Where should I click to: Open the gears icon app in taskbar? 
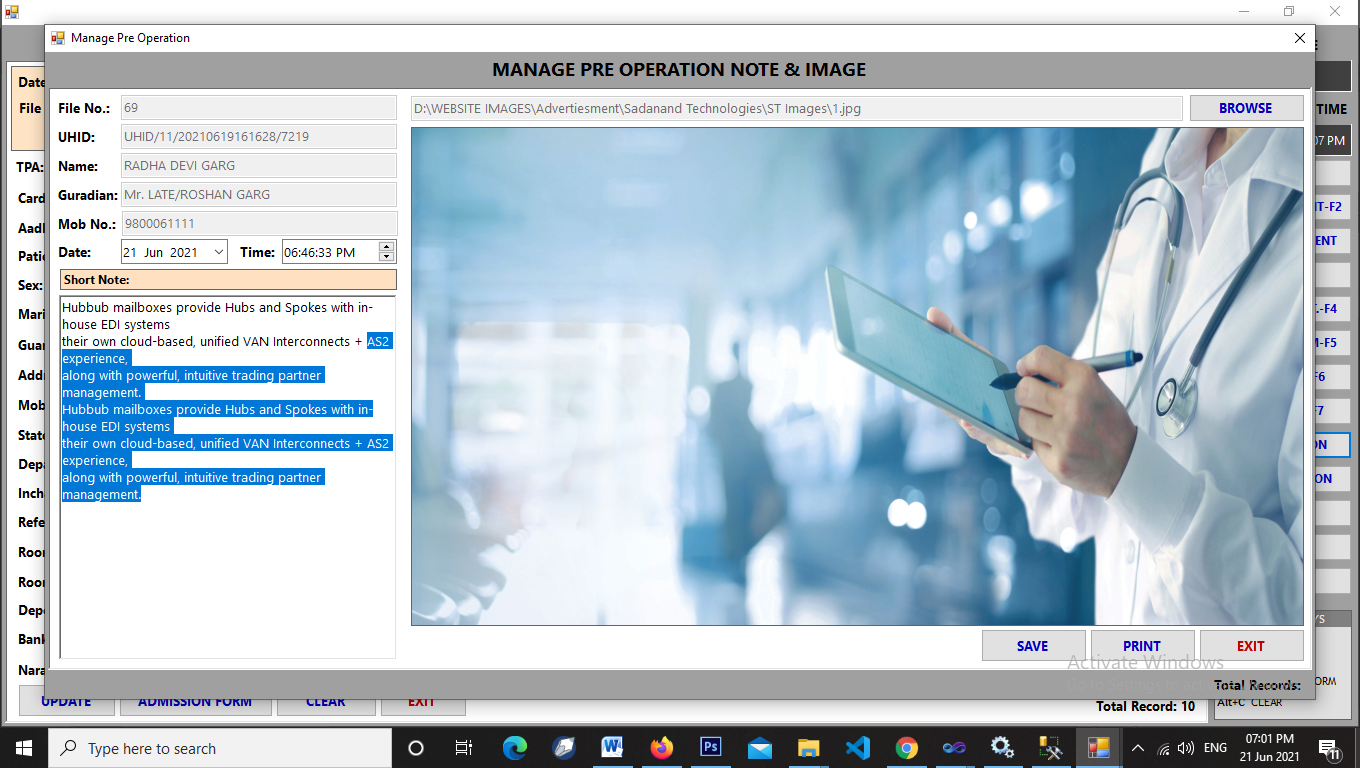click(x=1003, y=748)
